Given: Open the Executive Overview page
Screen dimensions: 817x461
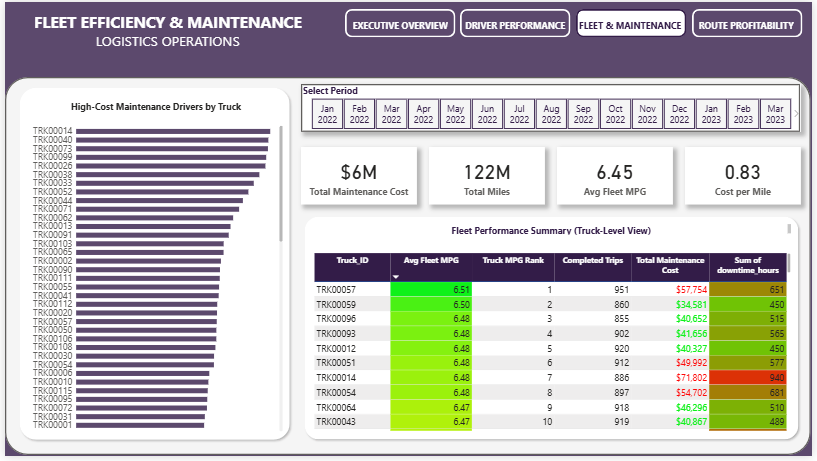Looking at the screenshot, I should coord(400,24).
